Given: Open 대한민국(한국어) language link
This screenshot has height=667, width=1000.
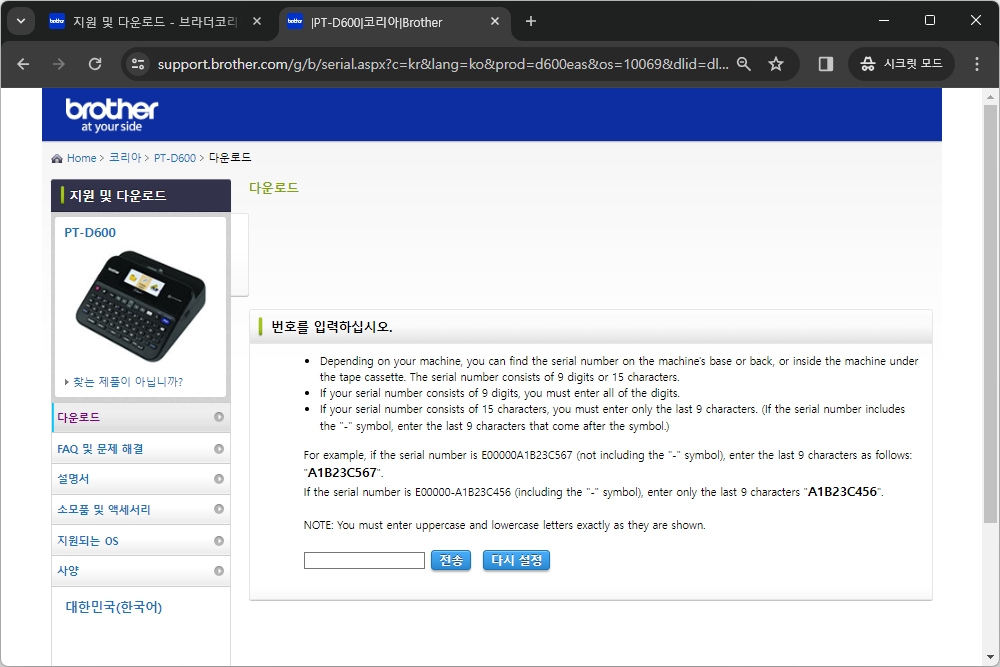Looking at the screenshot, I should pyautogui.click(x=114, y=606).
